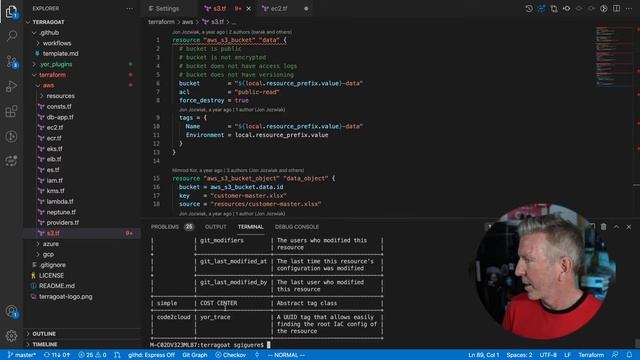Click Git Graph in status bar
Image resolution: width=640 pixels, height=360 pixels.
[x=195, y=355]
